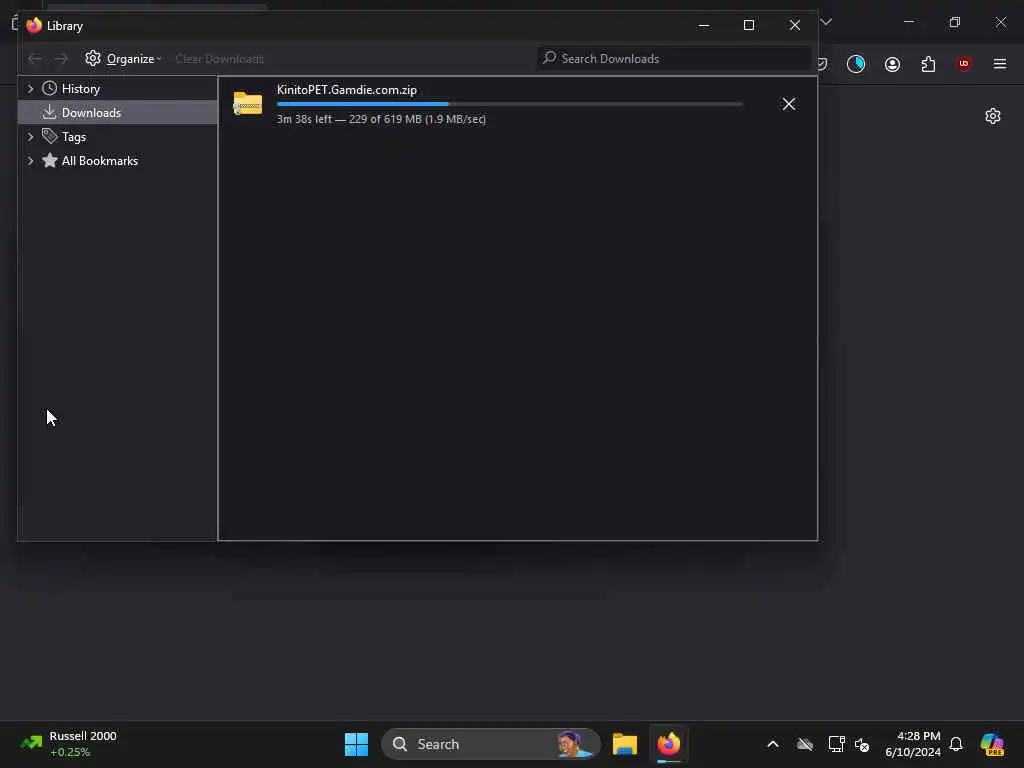Click the download progress bar
1024x768 pixels.
[509, 104]
